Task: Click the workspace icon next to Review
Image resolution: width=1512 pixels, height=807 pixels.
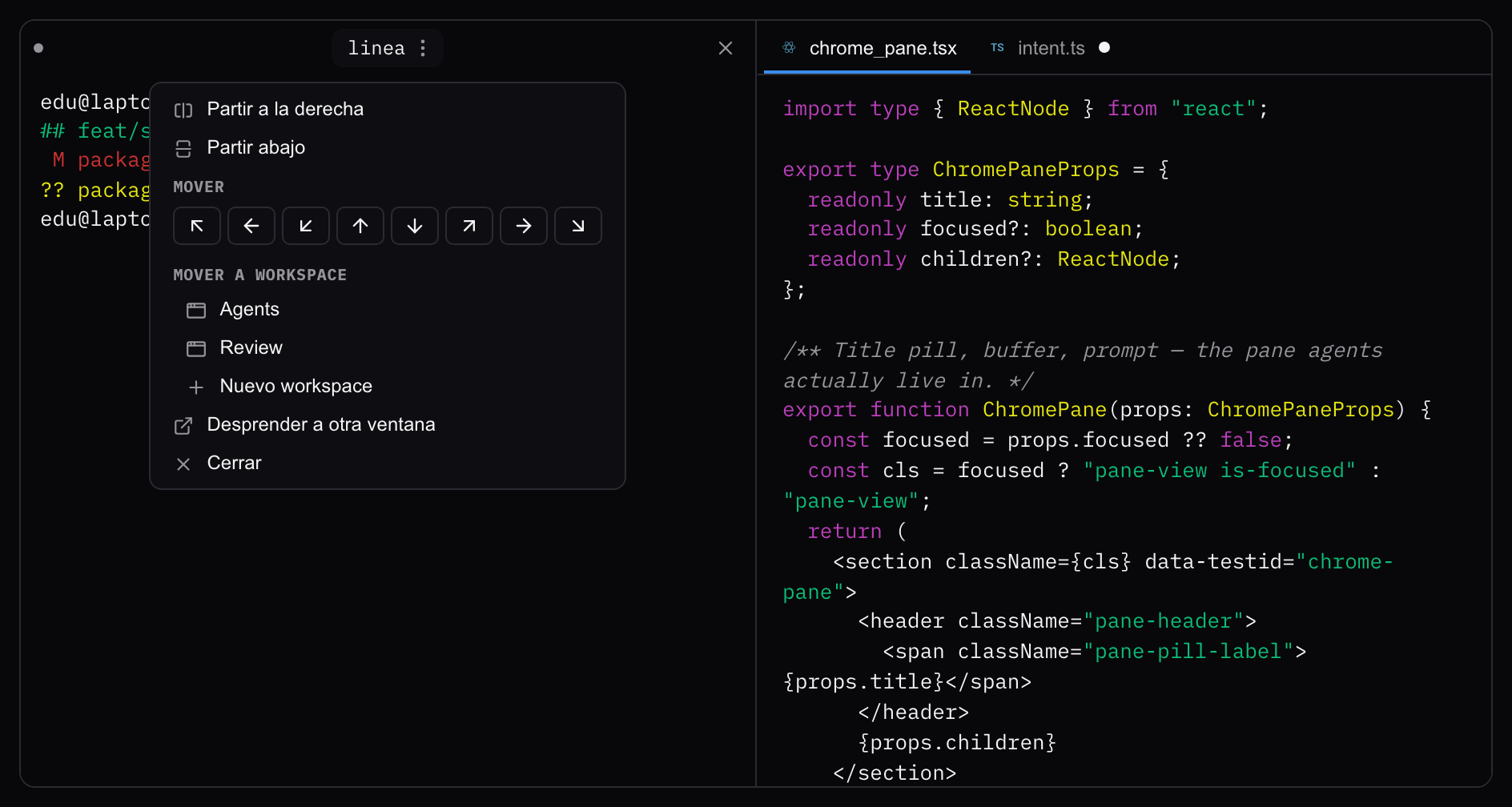Action: pos(196,348)
